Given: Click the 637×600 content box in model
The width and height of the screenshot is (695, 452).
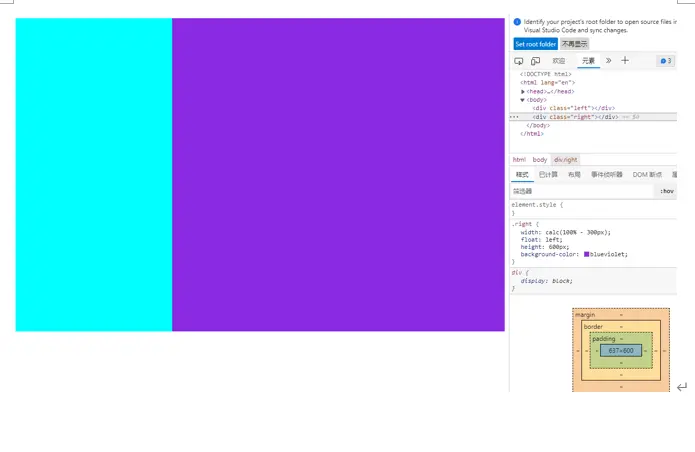Looking at the screenshot, I should coord(621,351).
